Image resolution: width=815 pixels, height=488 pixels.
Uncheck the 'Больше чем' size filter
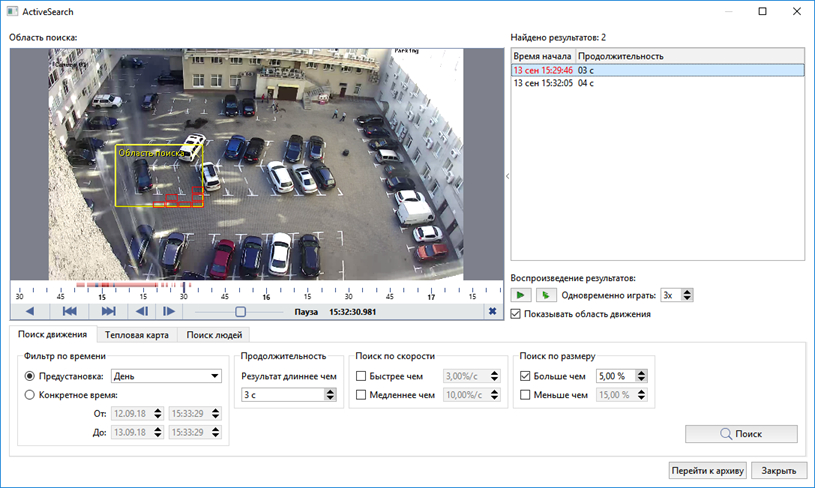tap(526, 376)
